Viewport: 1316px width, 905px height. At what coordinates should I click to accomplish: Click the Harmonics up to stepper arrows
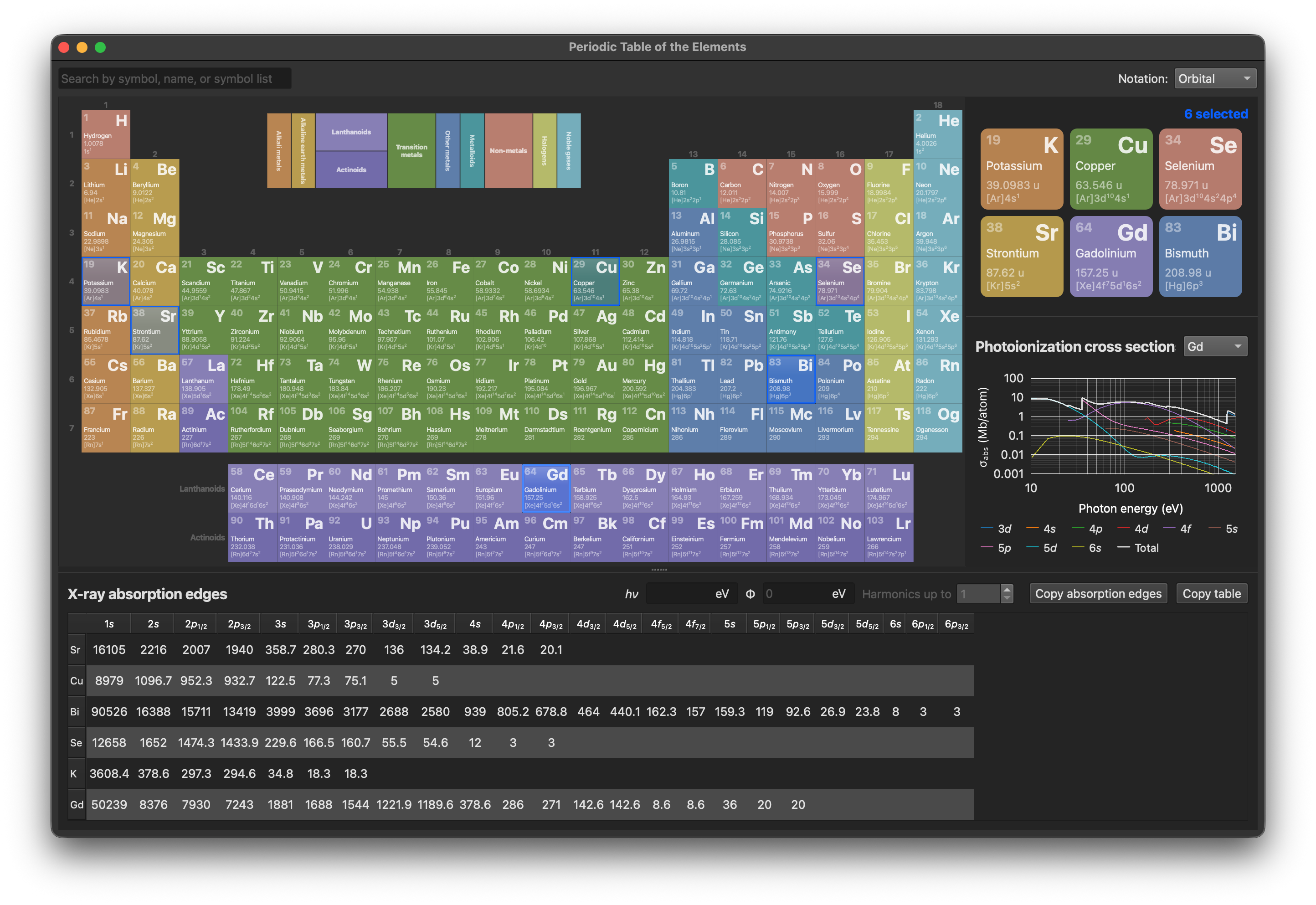pyautogui.click(x=1007, y=594)
